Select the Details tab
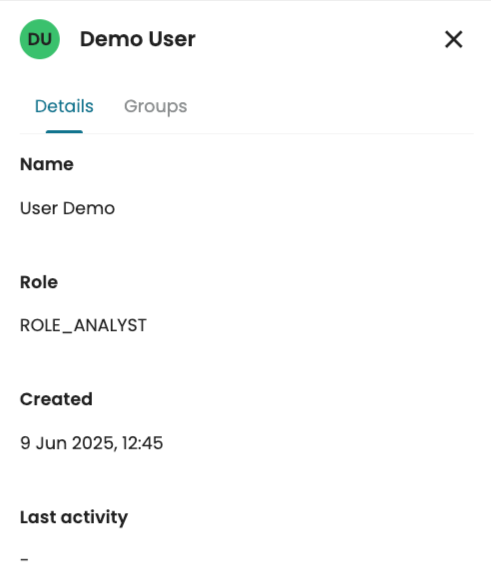The width and height of the screenshot is (491, 587). coord(64,106)
